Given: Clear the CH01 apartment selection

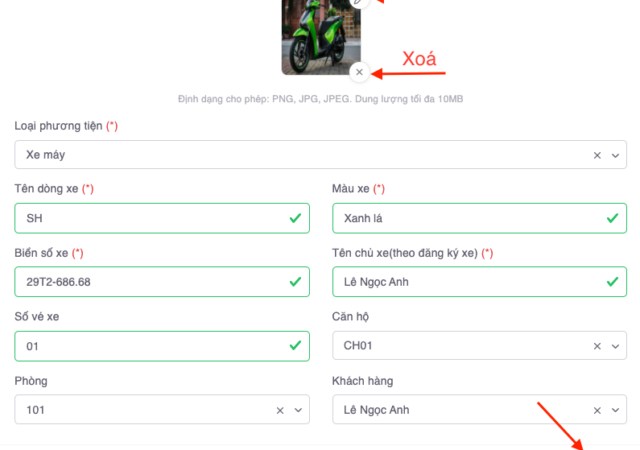Looking at the screenshot, I should tap(597, 346).
